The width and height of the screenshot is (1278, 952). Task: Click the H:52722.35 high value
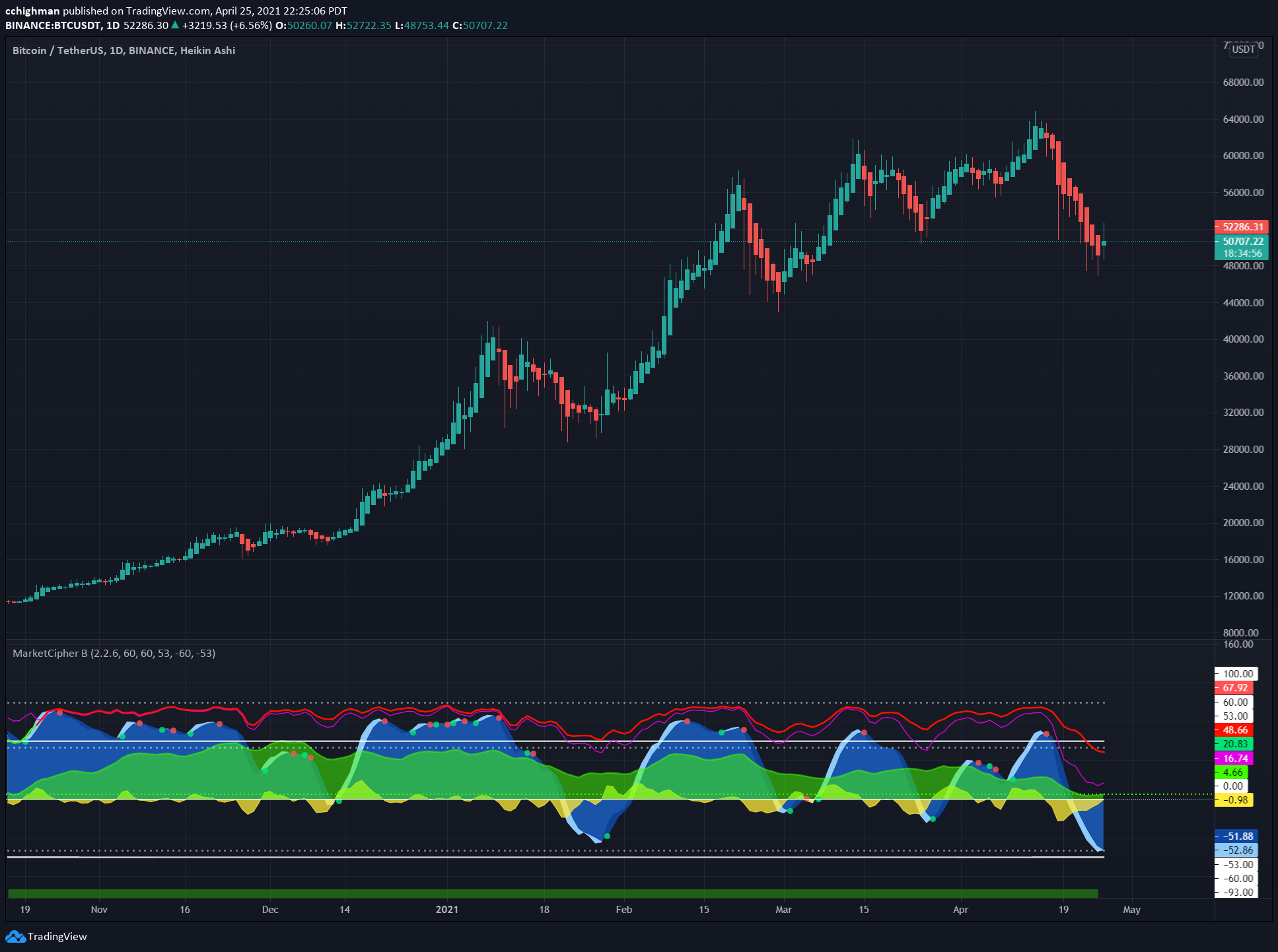364,25
